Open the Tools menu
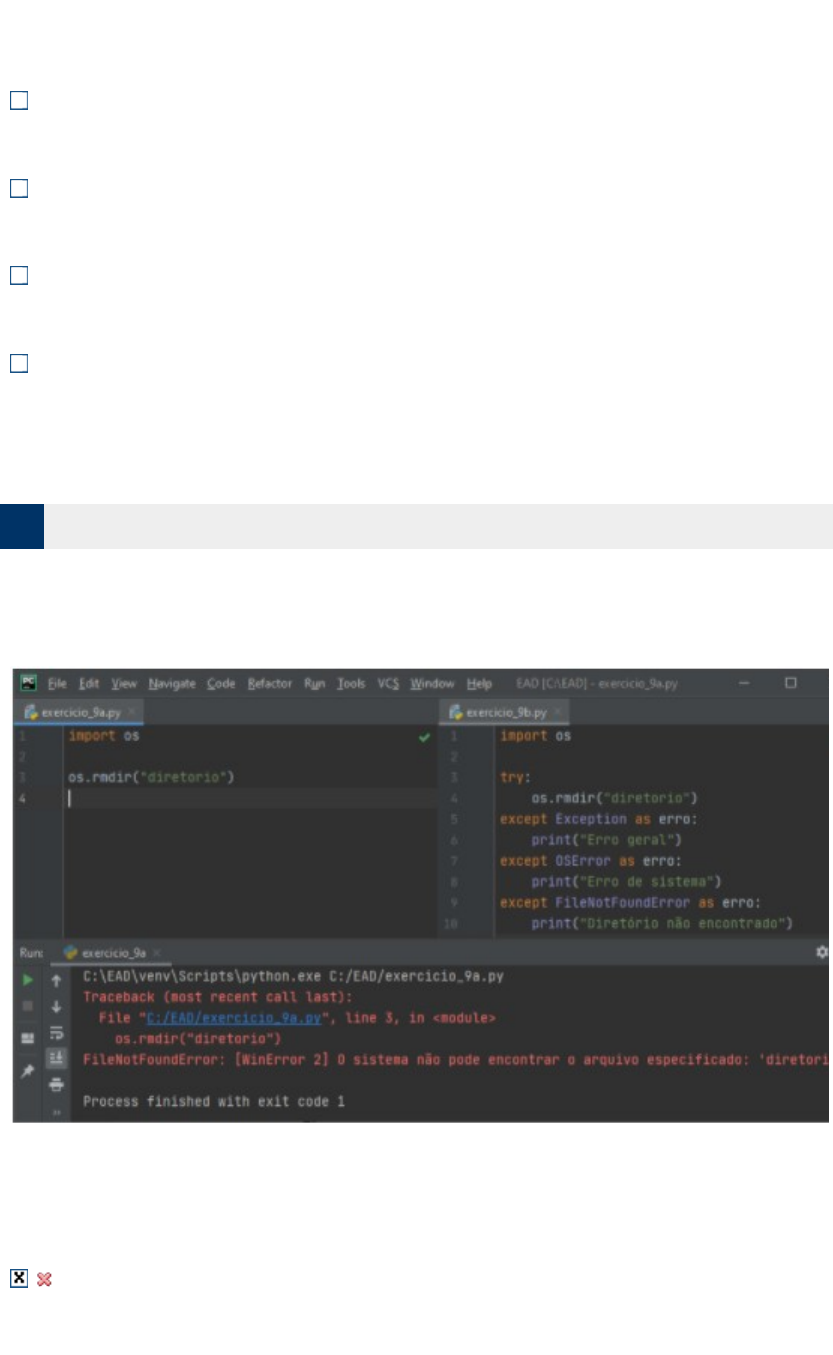The image size is (833, 1355). click(351, 684)
